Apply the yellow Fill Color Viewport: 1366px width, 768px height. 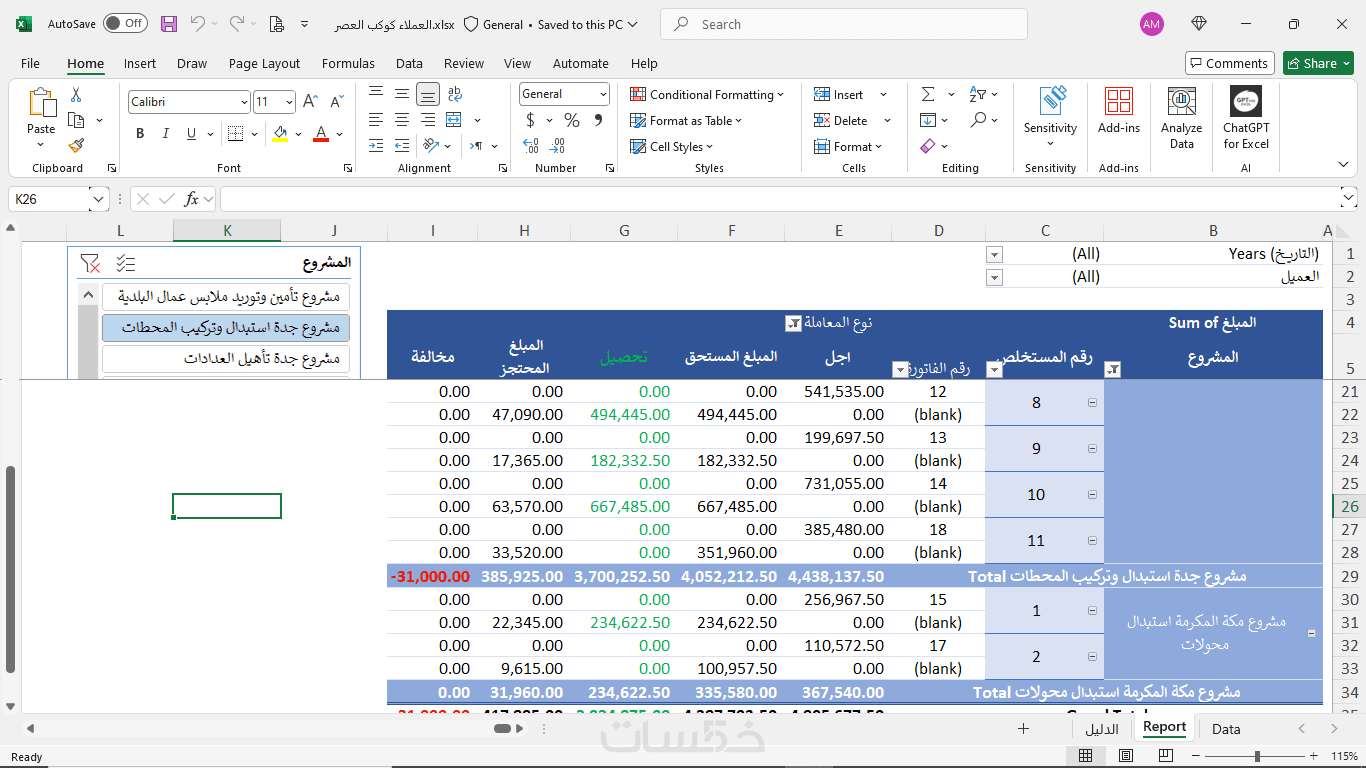click(x=280, y=133)
